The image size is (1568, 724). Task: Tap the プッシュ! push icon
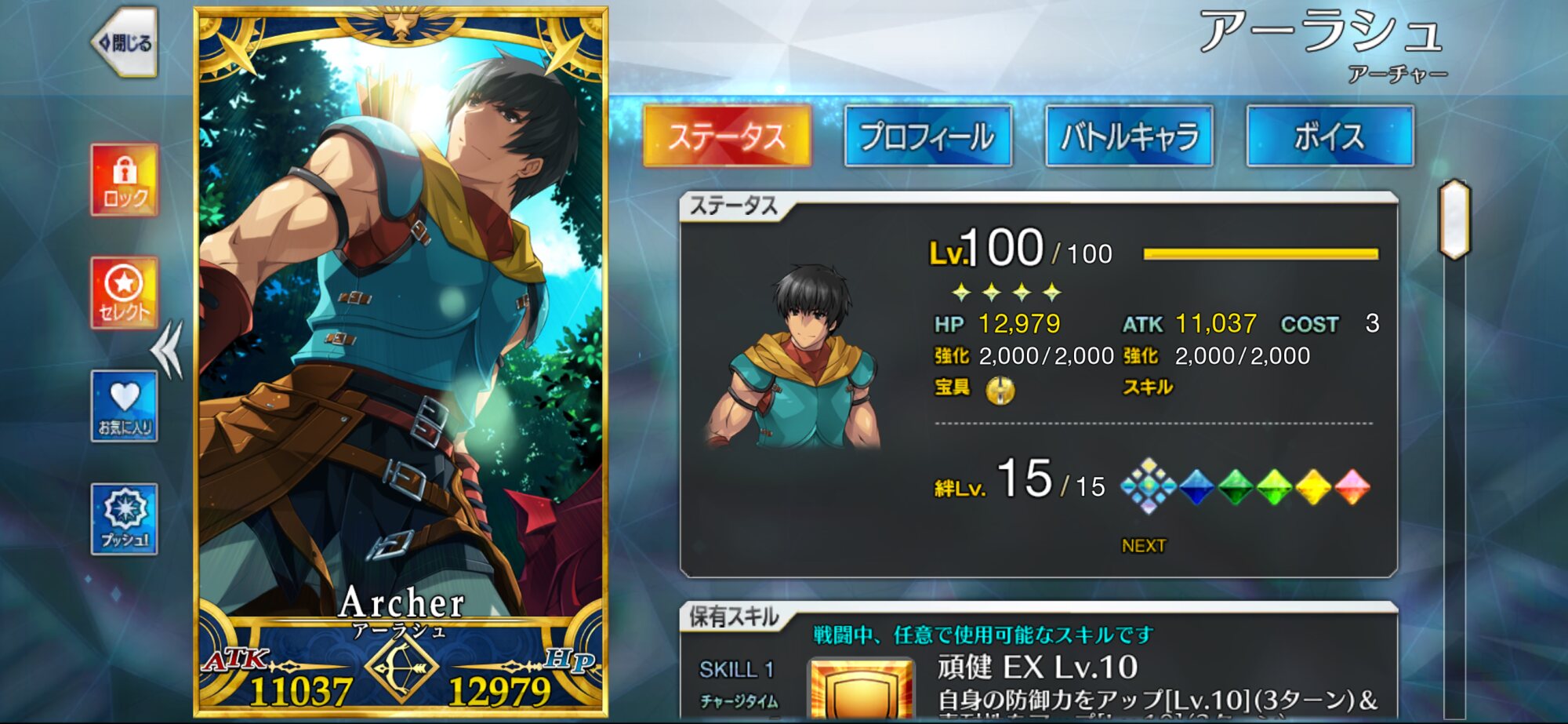point(125,519)
